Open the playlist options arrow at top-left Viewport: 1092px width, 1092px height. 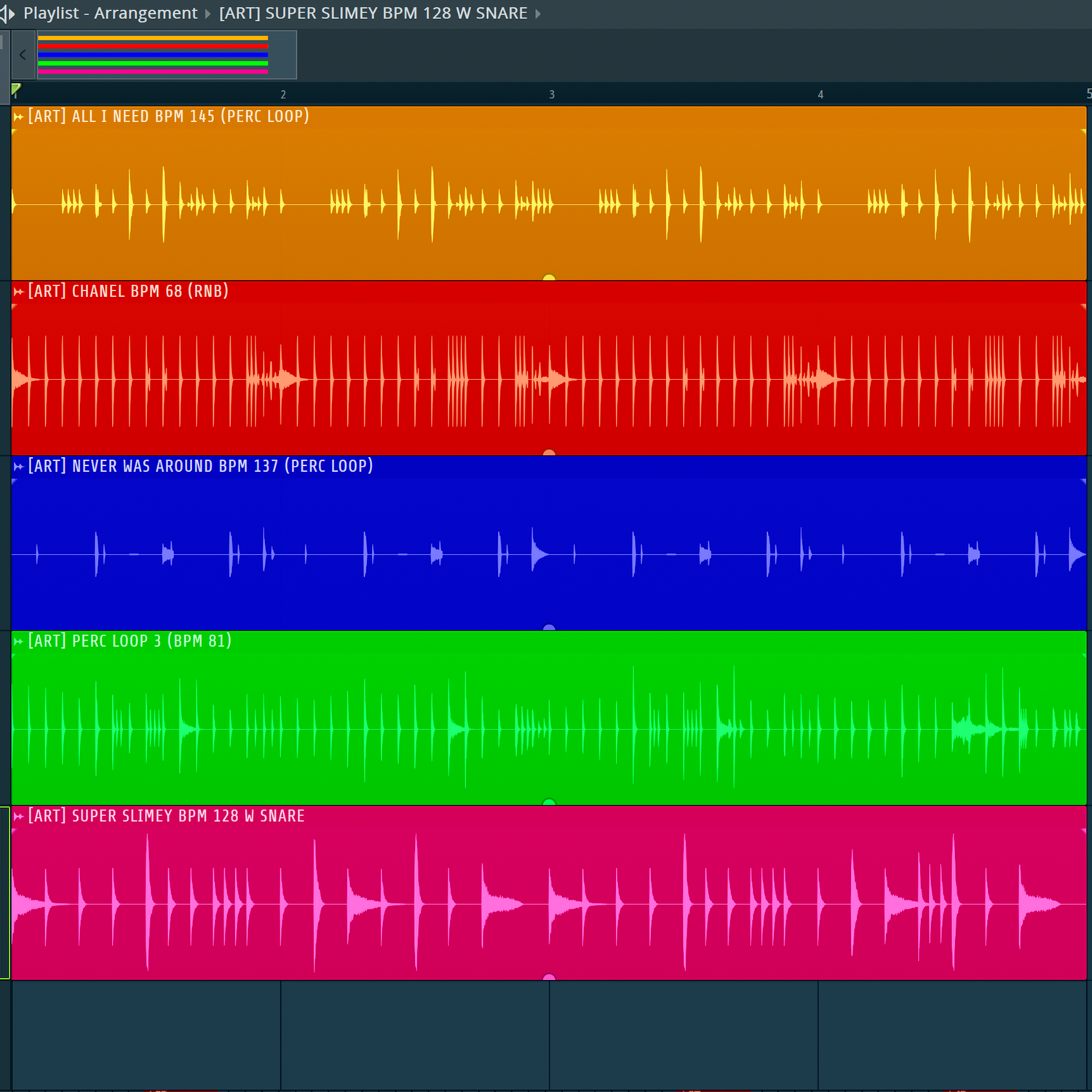click(9, 14)
